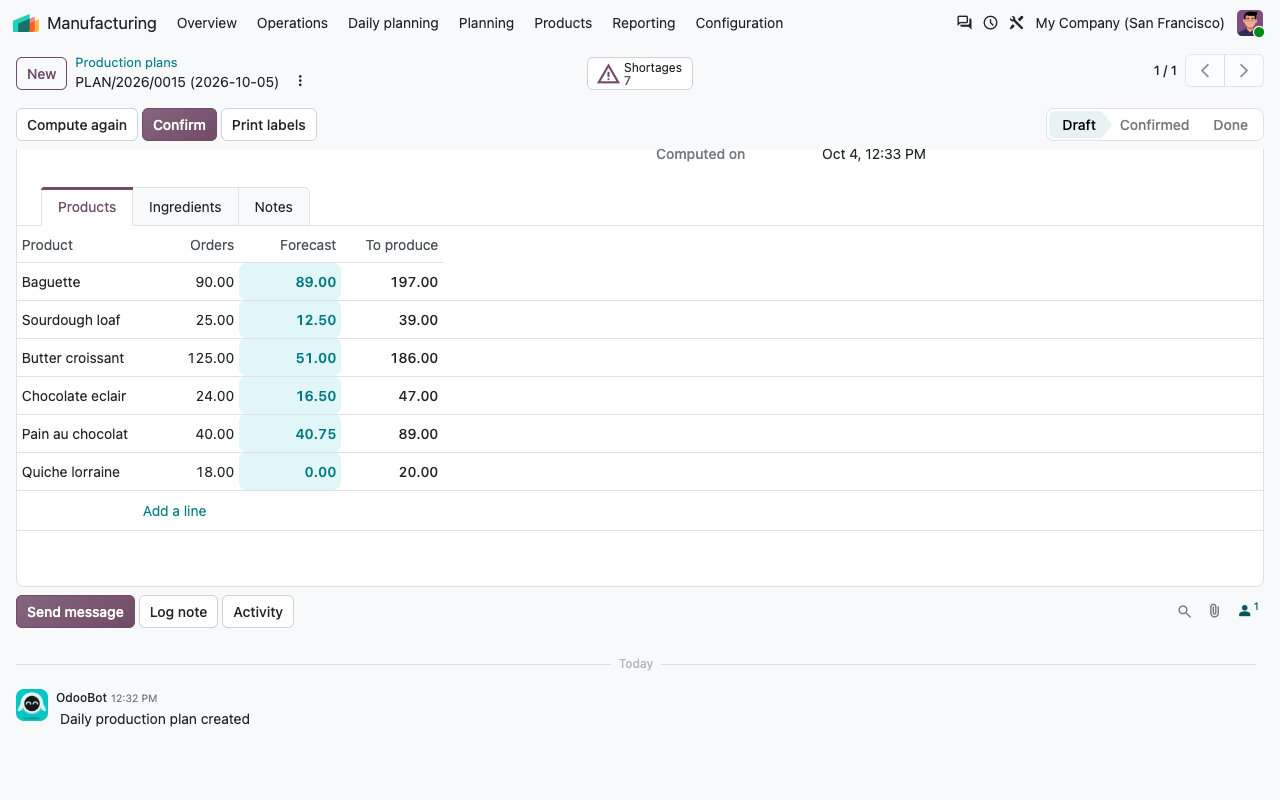Switch company via My Company (San Francisco)

[x=1130, y=23]
